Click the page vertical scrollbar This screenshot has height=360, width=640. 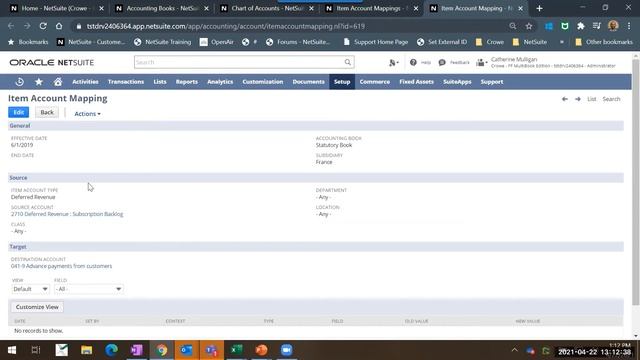click(636, 182)
